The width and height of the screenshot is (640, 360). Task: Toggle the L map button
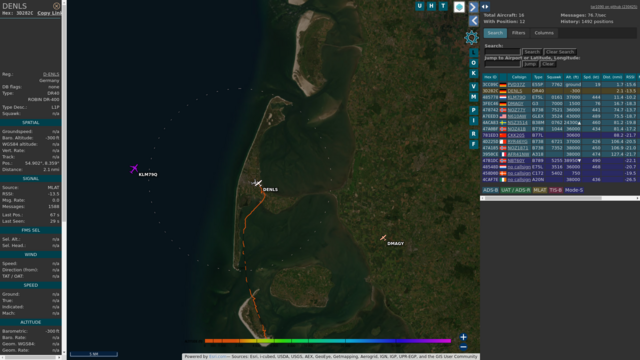tap(473, 53)
